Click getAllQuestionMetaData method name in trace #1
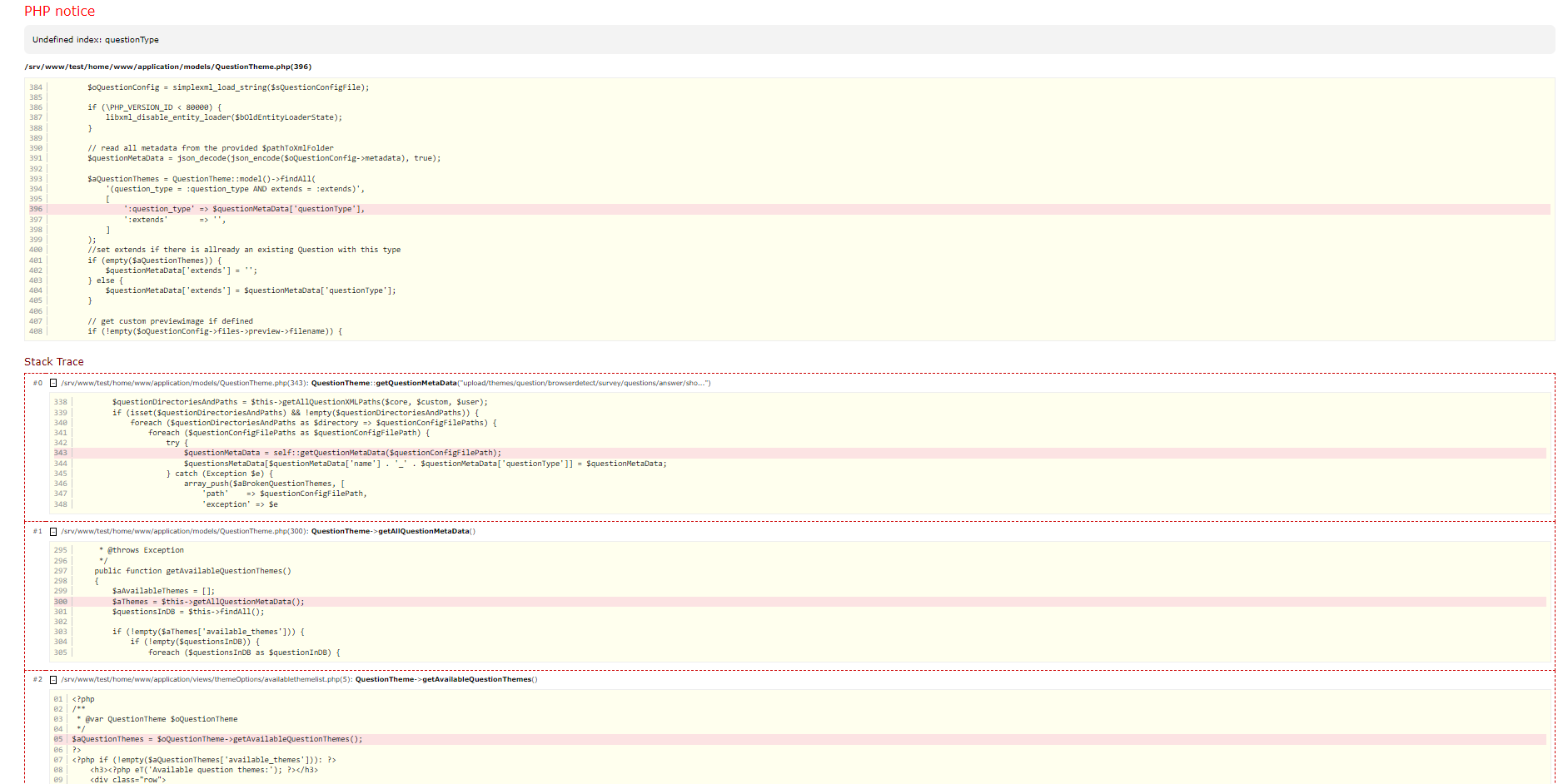The width and height of the screenshot is (1568, 784). (x=424, y=532)
